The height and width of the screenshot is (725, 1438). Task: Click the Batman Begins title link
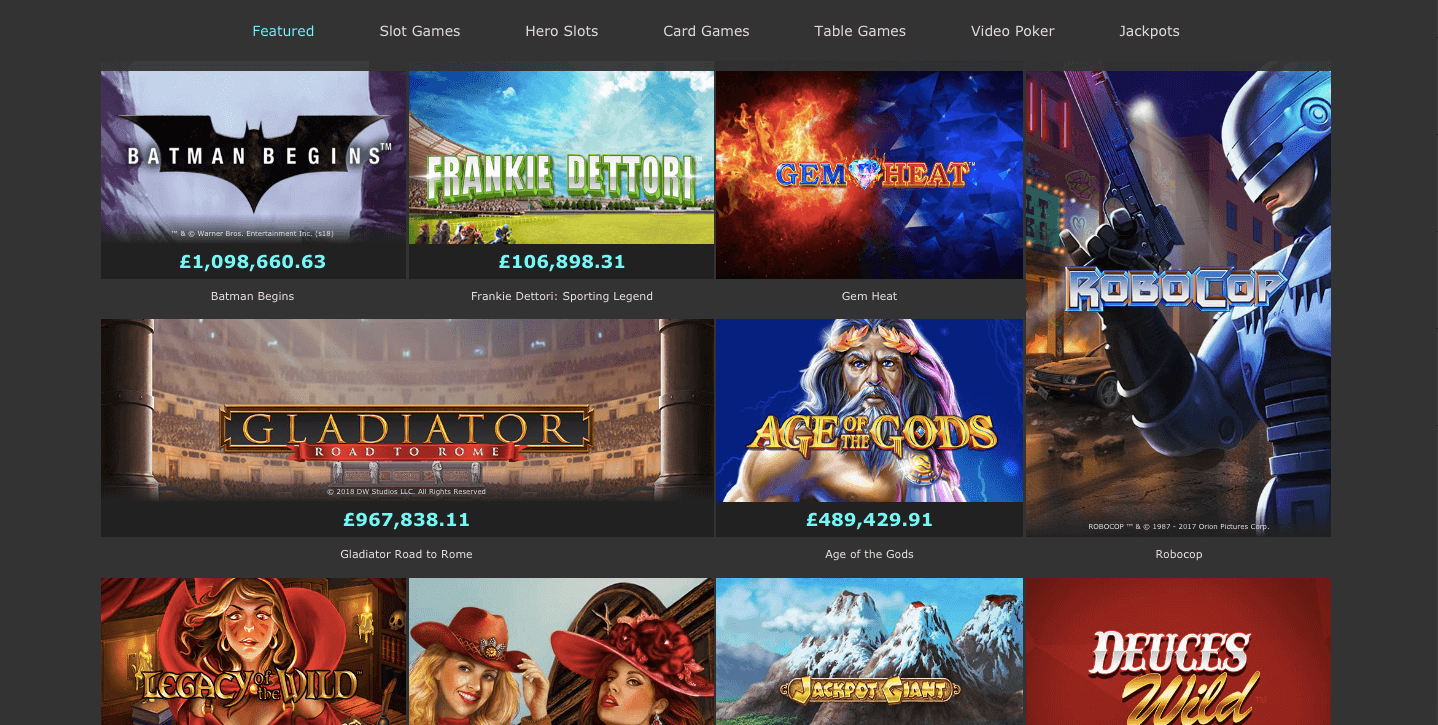(253, 296)
